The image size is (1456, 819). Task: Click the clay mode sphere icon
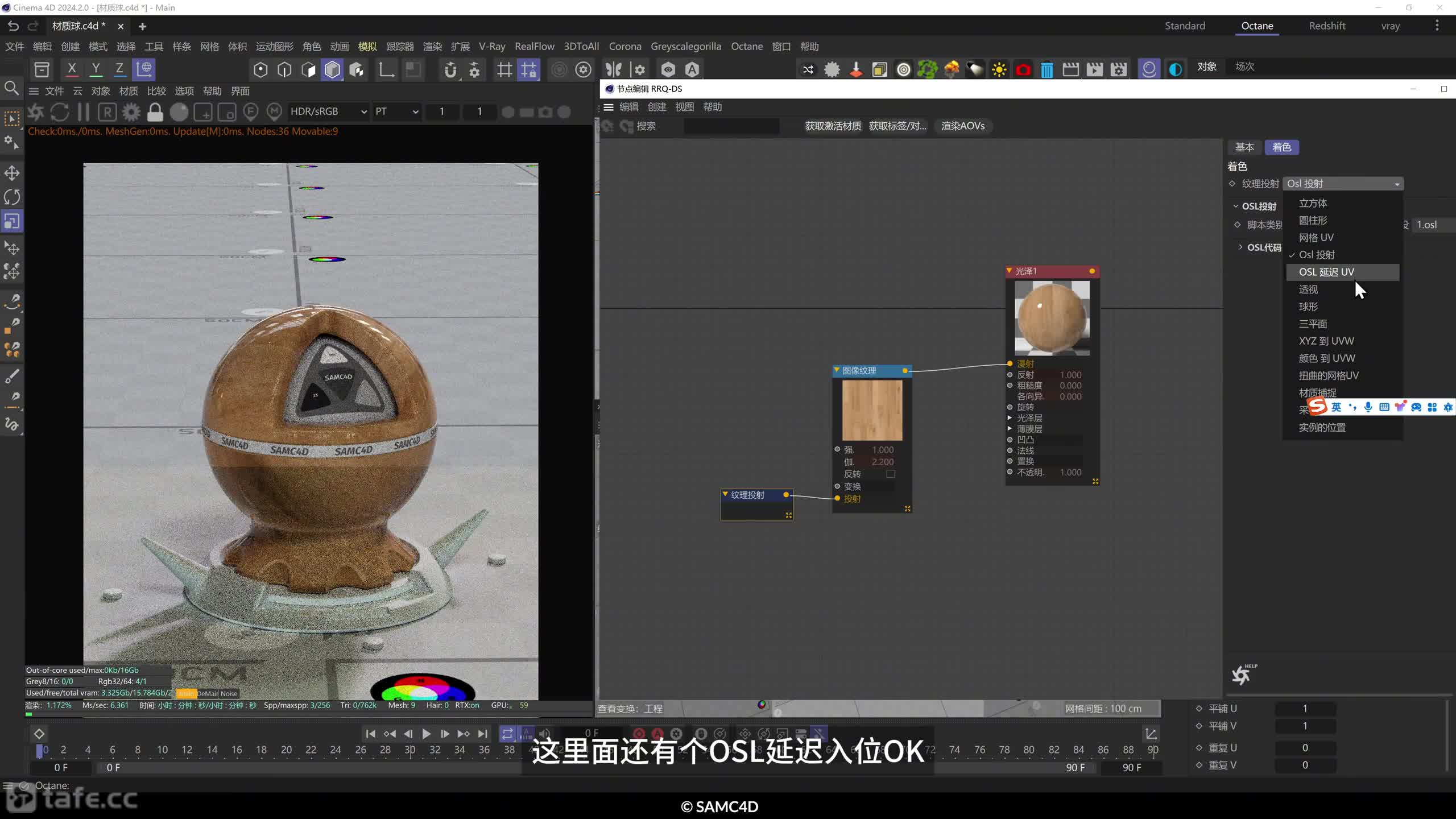179,112
